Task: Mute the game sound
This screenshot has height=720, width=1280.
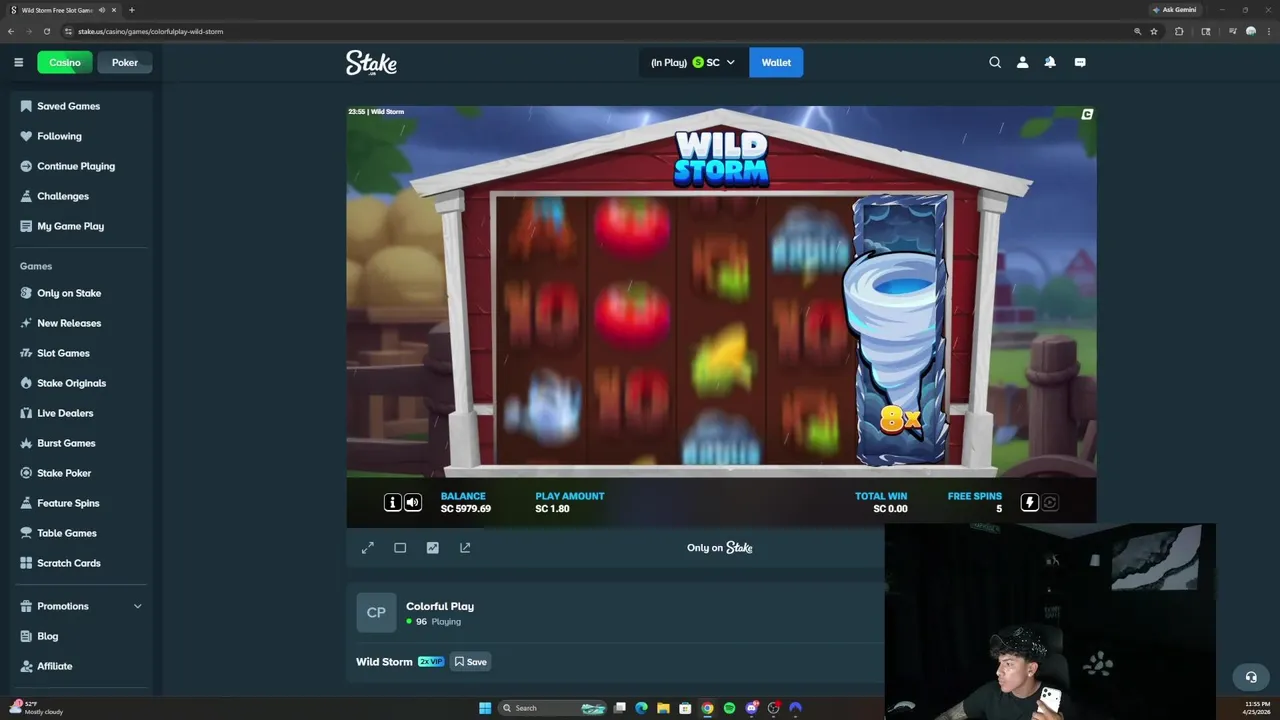Action: 412,502
